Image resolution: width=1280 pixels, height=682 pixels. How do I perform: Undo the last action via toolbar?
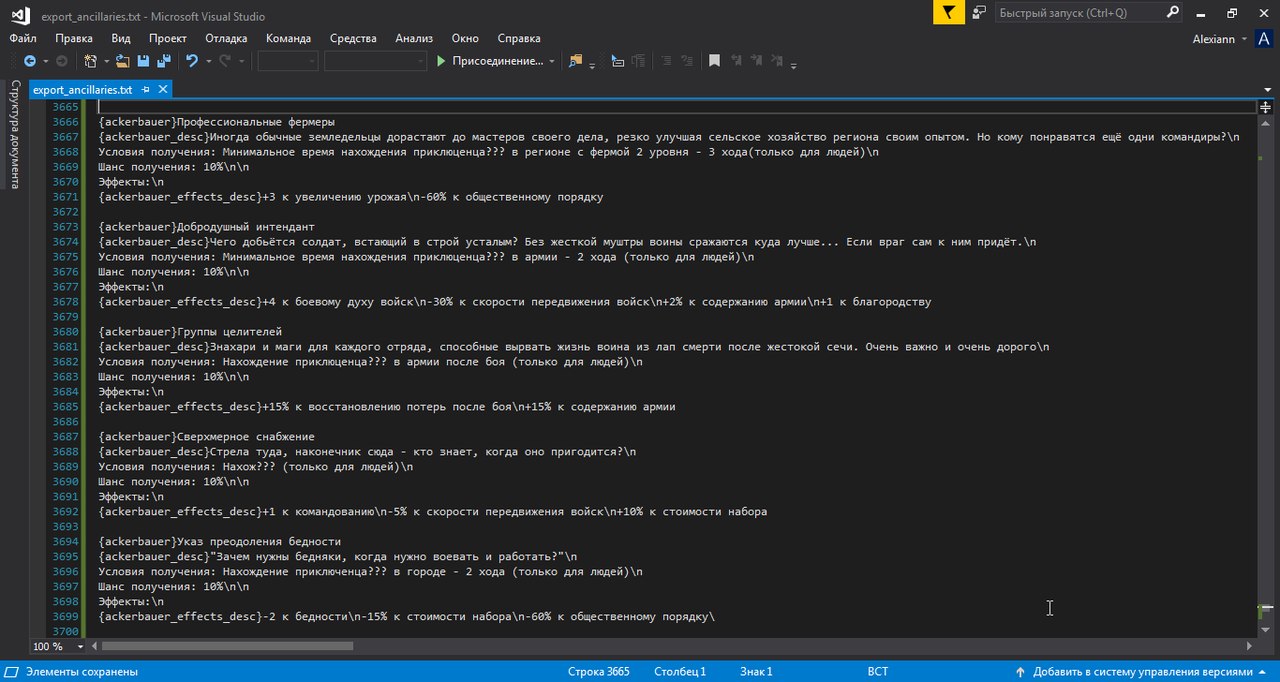(x=192, y=61)
